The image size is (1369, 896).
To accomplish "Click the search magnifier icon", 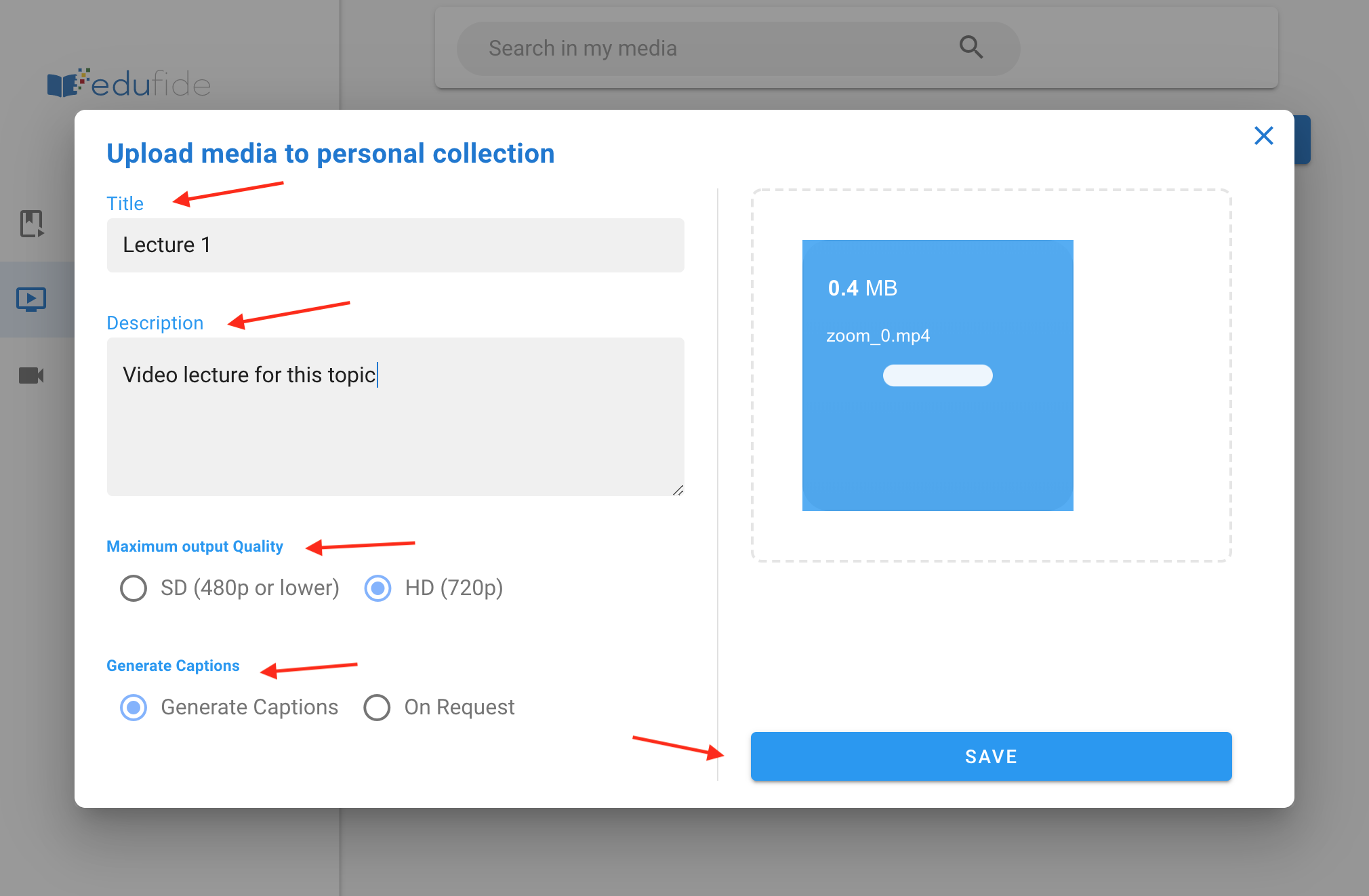I will pos(970,47).
